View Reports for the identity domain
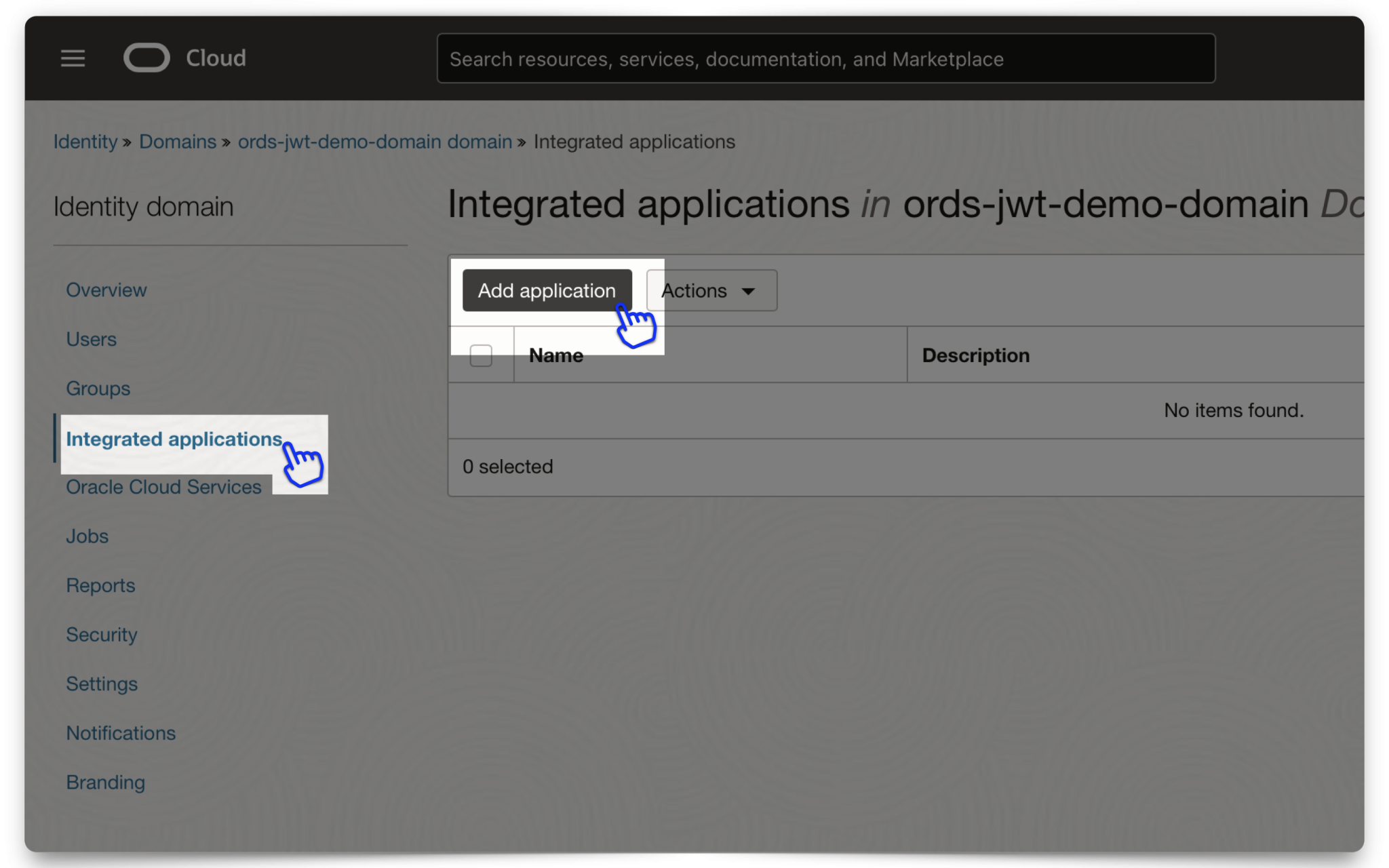This screenshot has width=1389, height=868. pos(100,585)
